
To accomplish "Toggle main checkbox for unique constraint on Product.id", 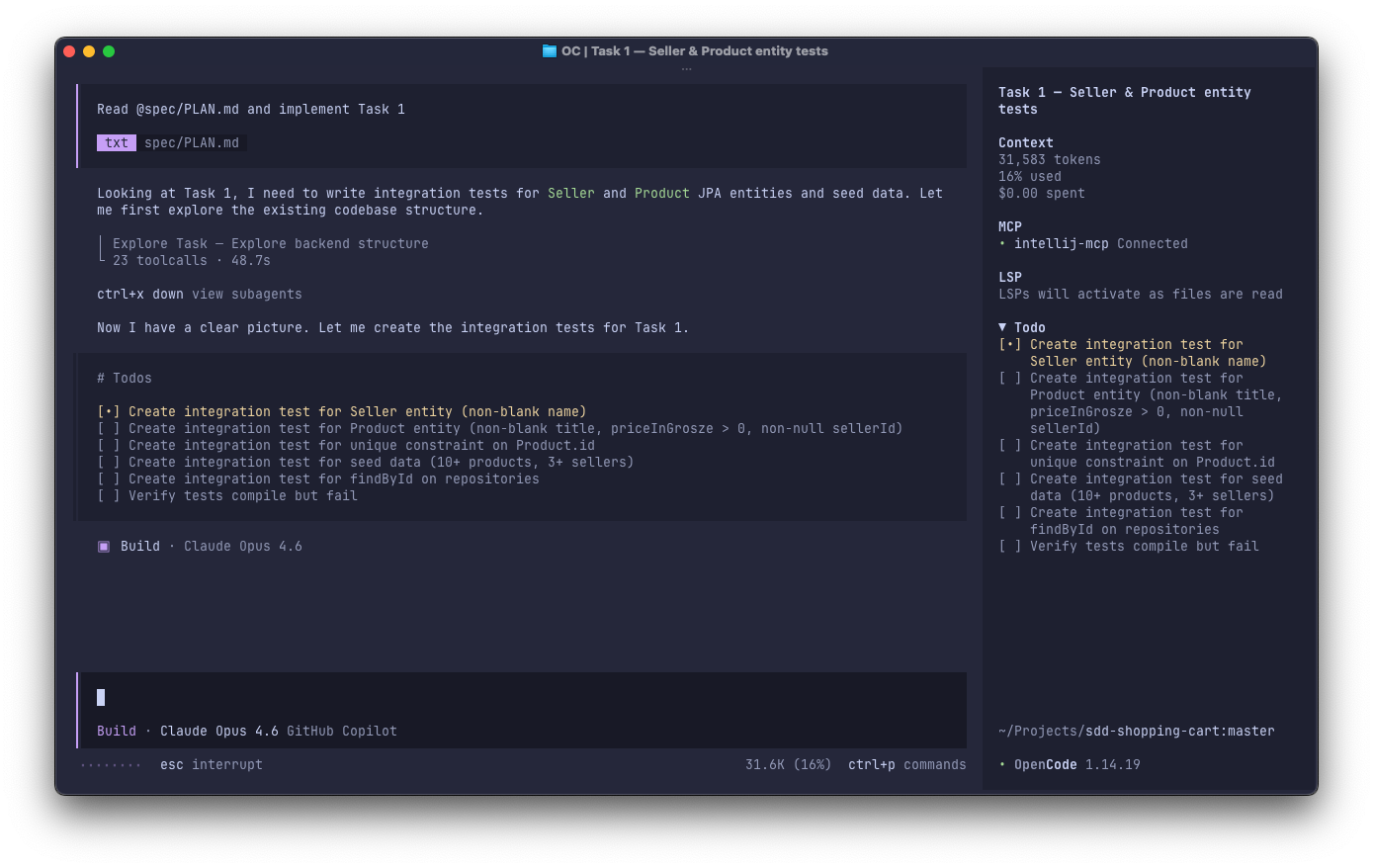I will (109, 445).
